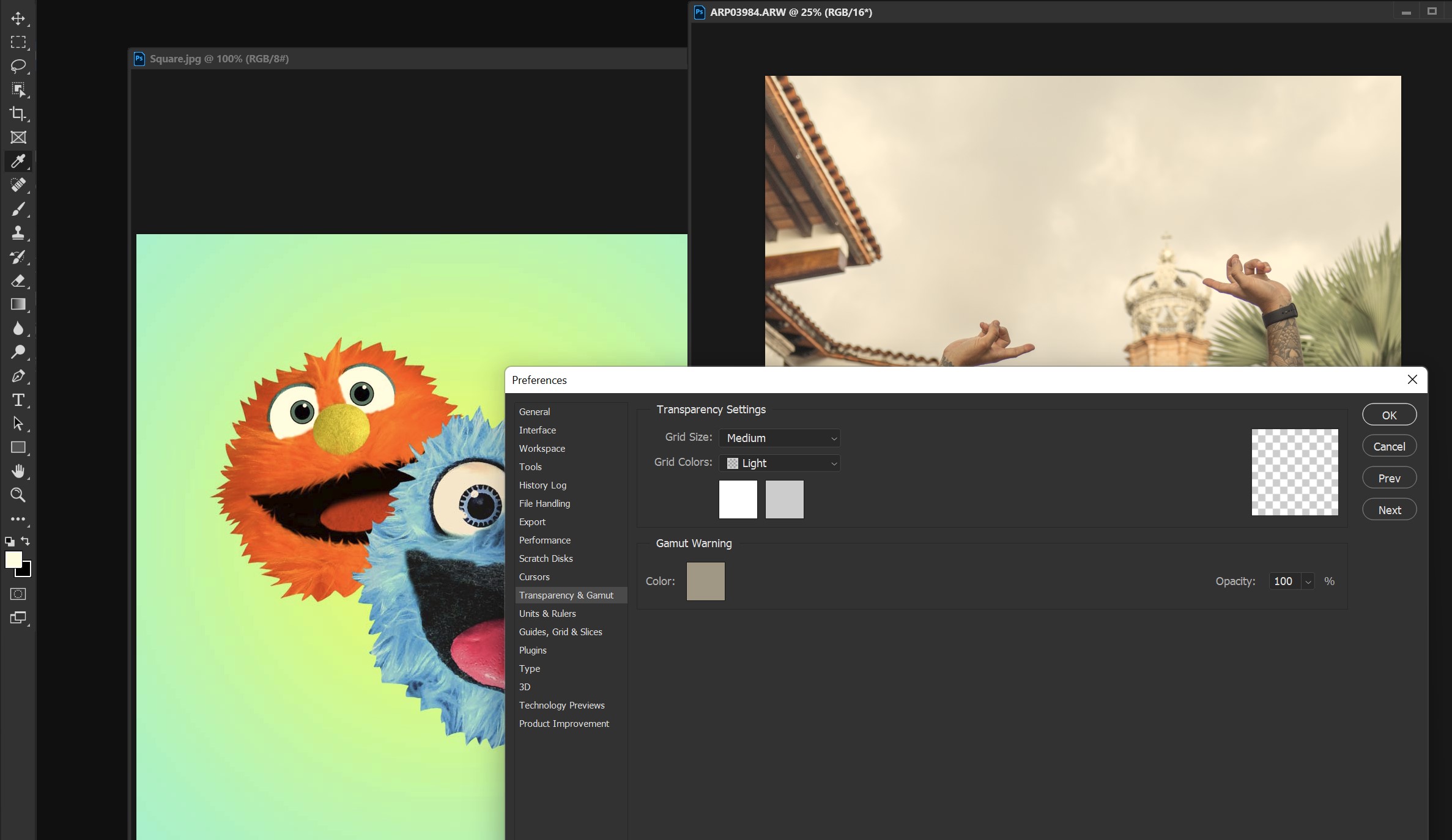
Task: Select the Rectangular Marquee tool
Action: [x=18, y=42]
